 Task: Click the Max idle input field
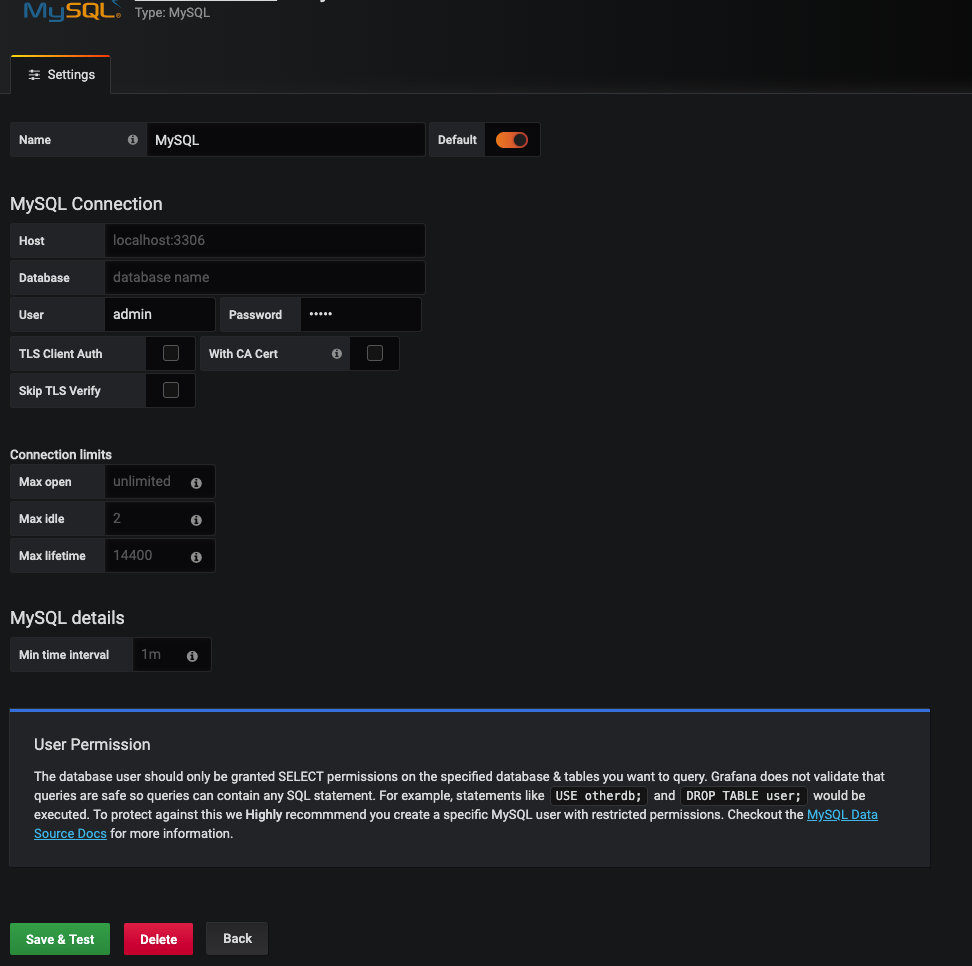[160, 519]
